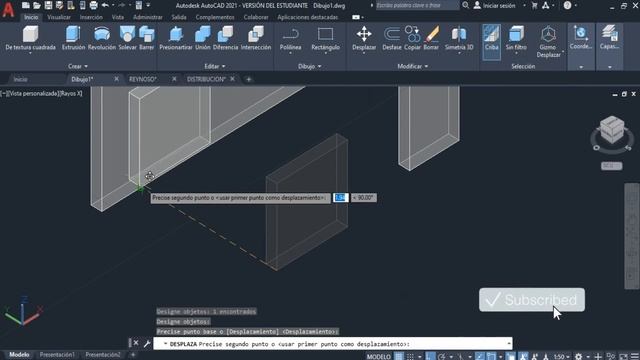Screen dimensions: 640x360
Task: Open the Inicio ribbon tab
Action: (x=31, y=17)
